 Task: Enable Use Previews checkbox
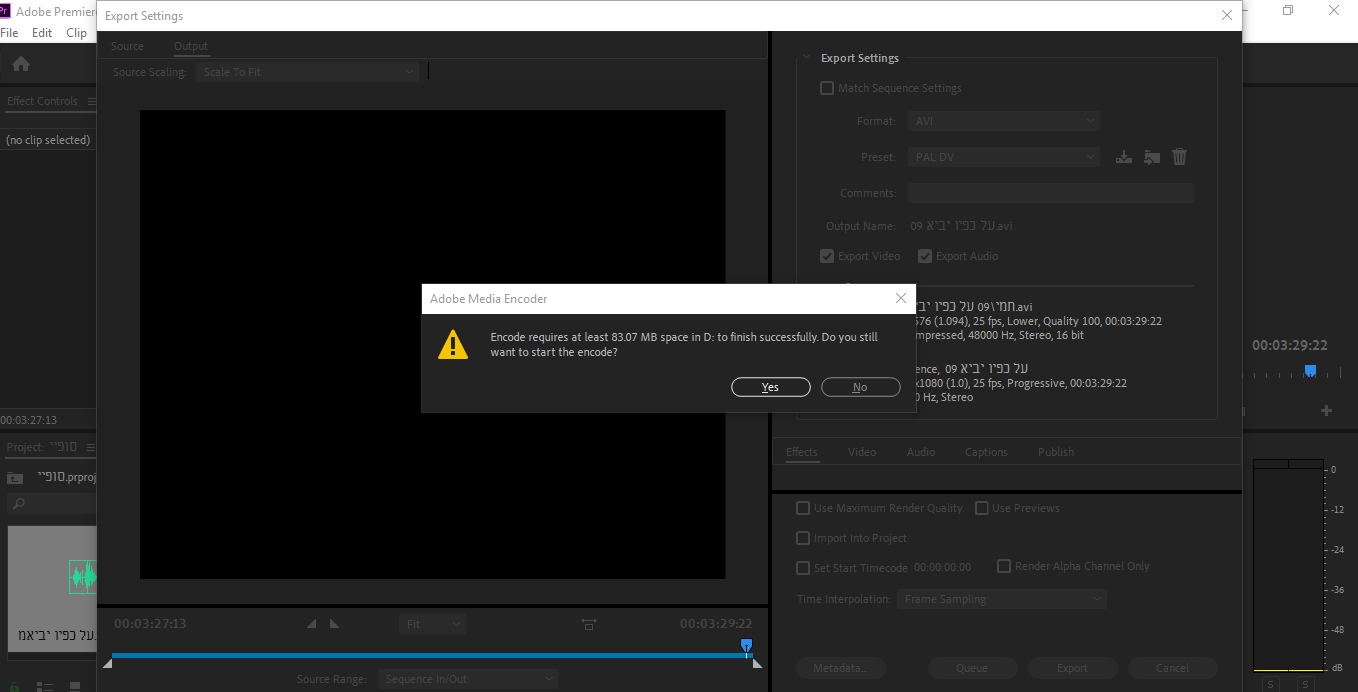(982, 508)
